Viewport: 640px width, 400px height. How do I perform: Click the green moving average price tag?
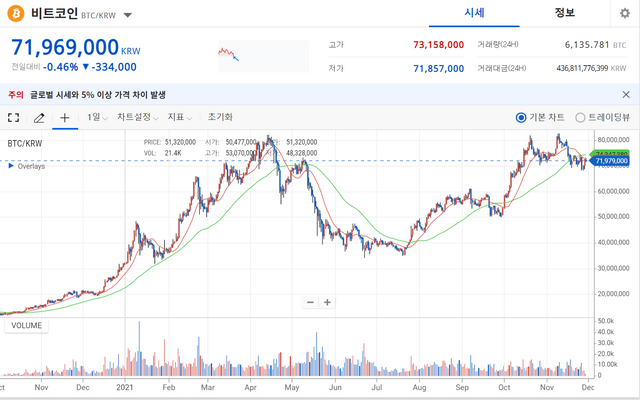pos(611,153)
